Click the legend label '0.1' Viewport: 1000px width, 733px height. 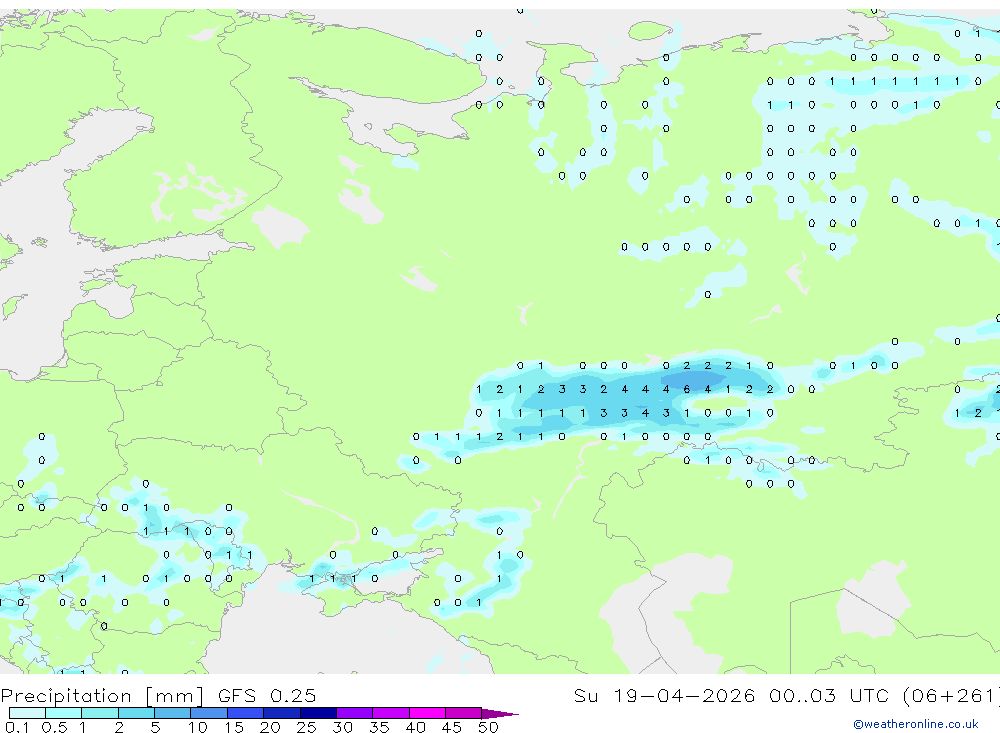[17, 727]
